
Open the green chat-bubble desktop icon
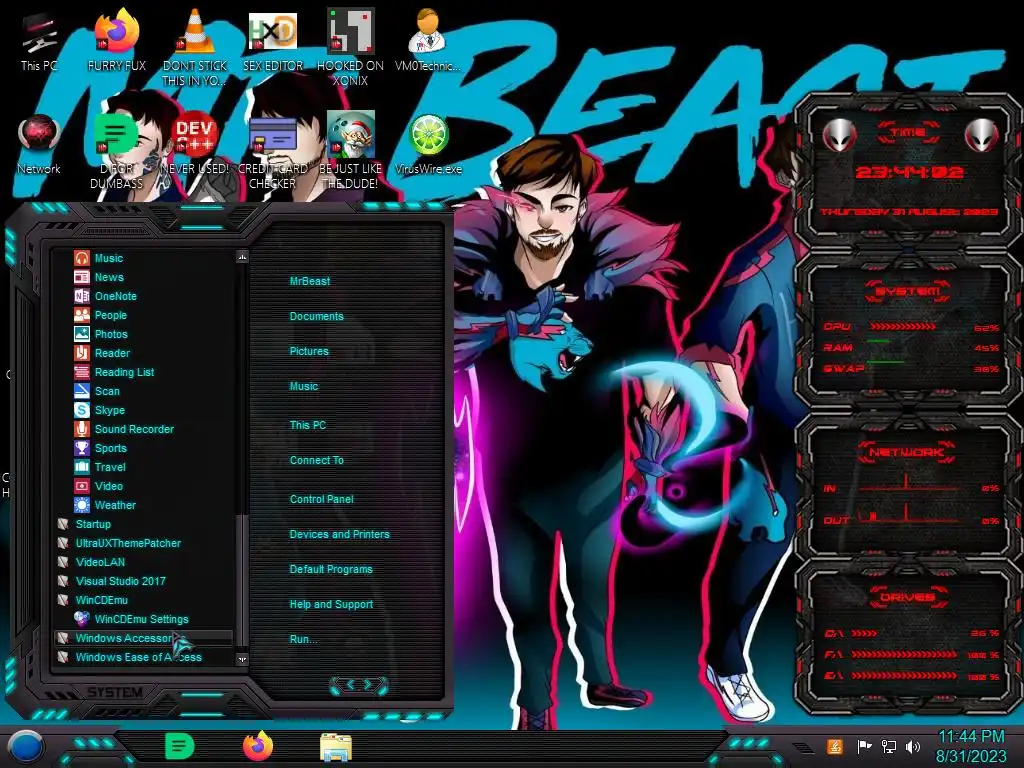pyautogui.click(x=116, y=152)
